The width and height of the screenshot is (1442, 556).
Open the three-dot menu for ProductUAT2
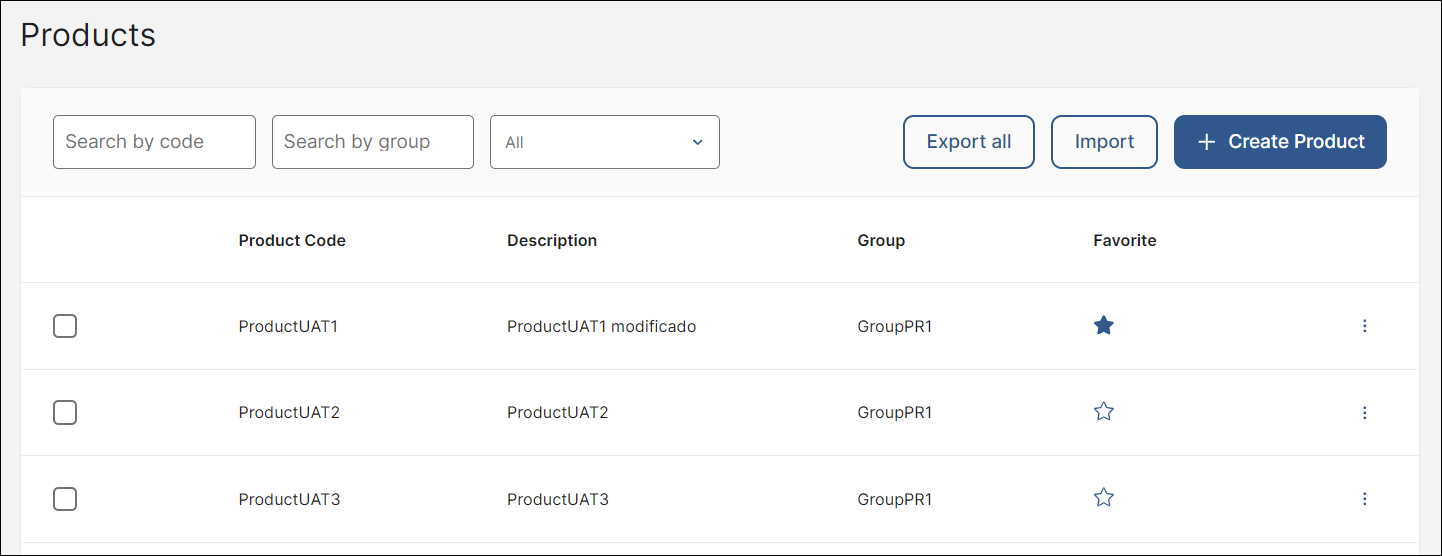pos(1364,412)
